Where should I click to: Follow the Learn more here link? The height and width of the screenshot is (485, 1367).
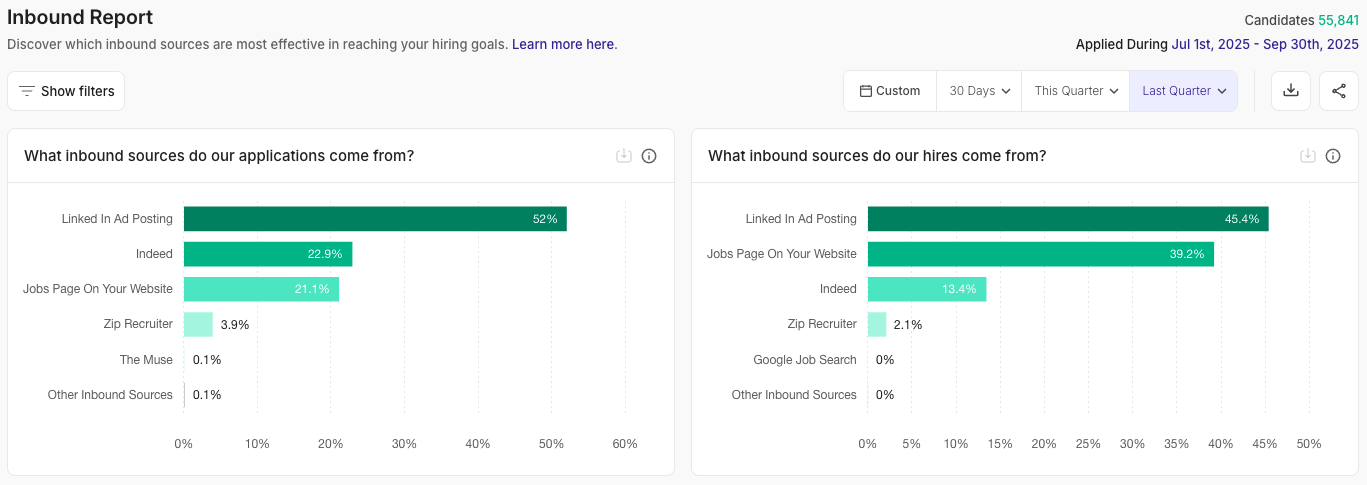tap(563, 44)
